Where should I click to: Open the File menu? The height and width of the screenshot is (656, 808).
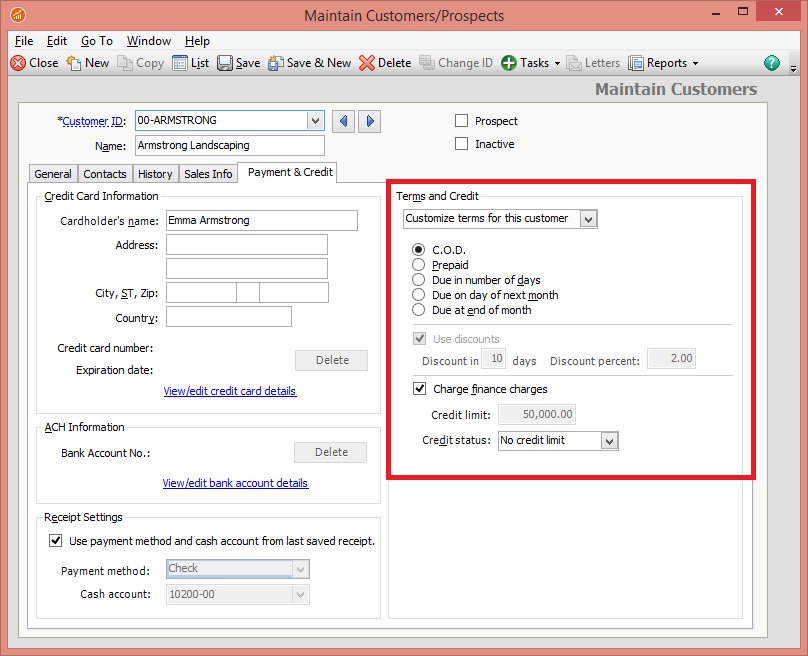(24, 41)
